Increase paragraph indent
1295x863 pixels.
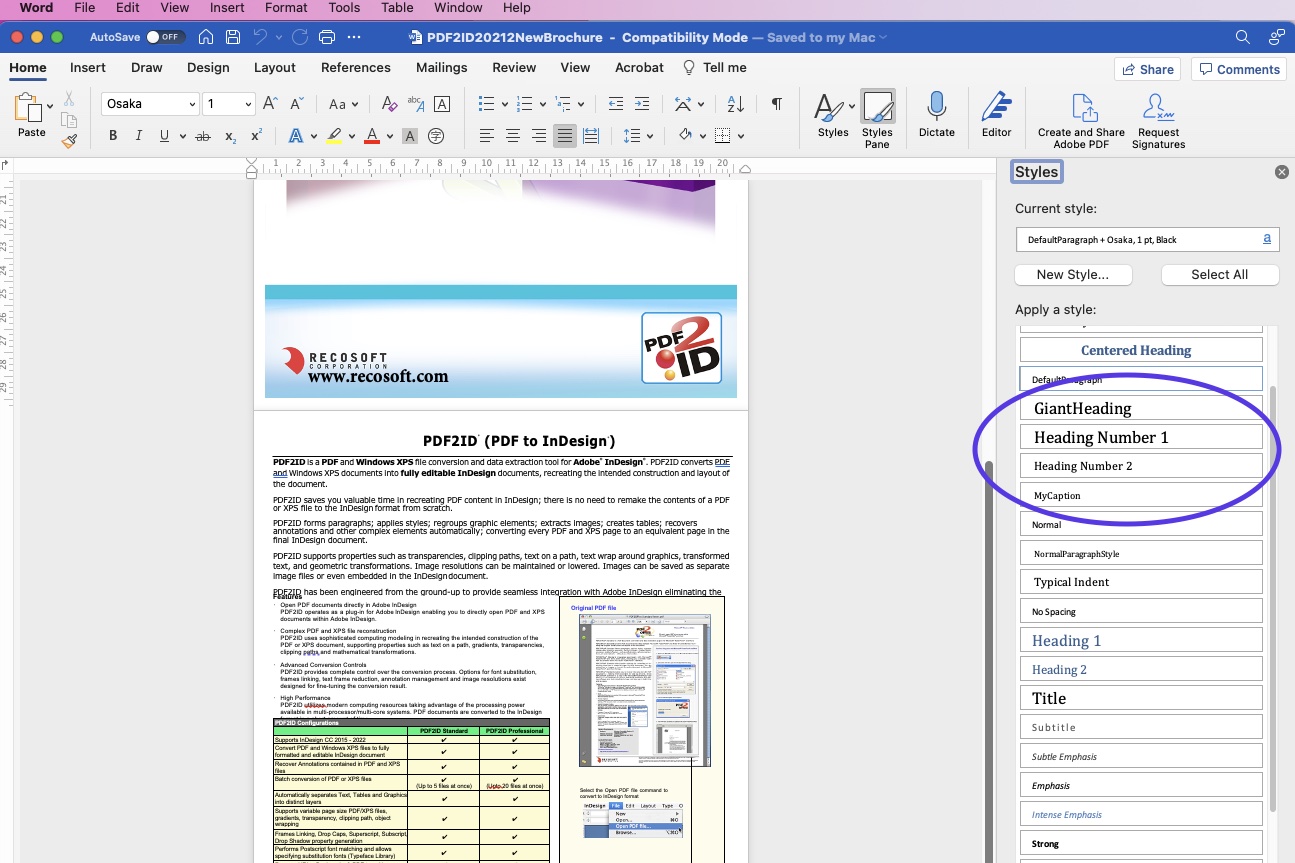643,104
